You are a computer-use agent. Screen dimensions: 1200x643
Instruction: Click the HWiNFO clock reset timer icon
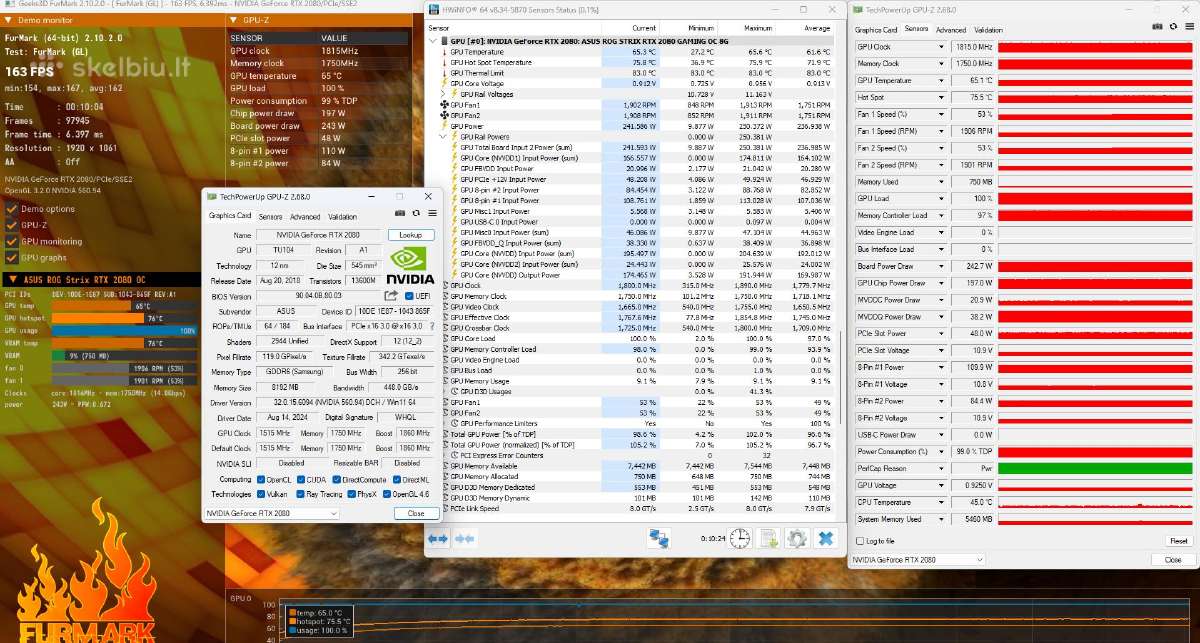coord(739,538)
